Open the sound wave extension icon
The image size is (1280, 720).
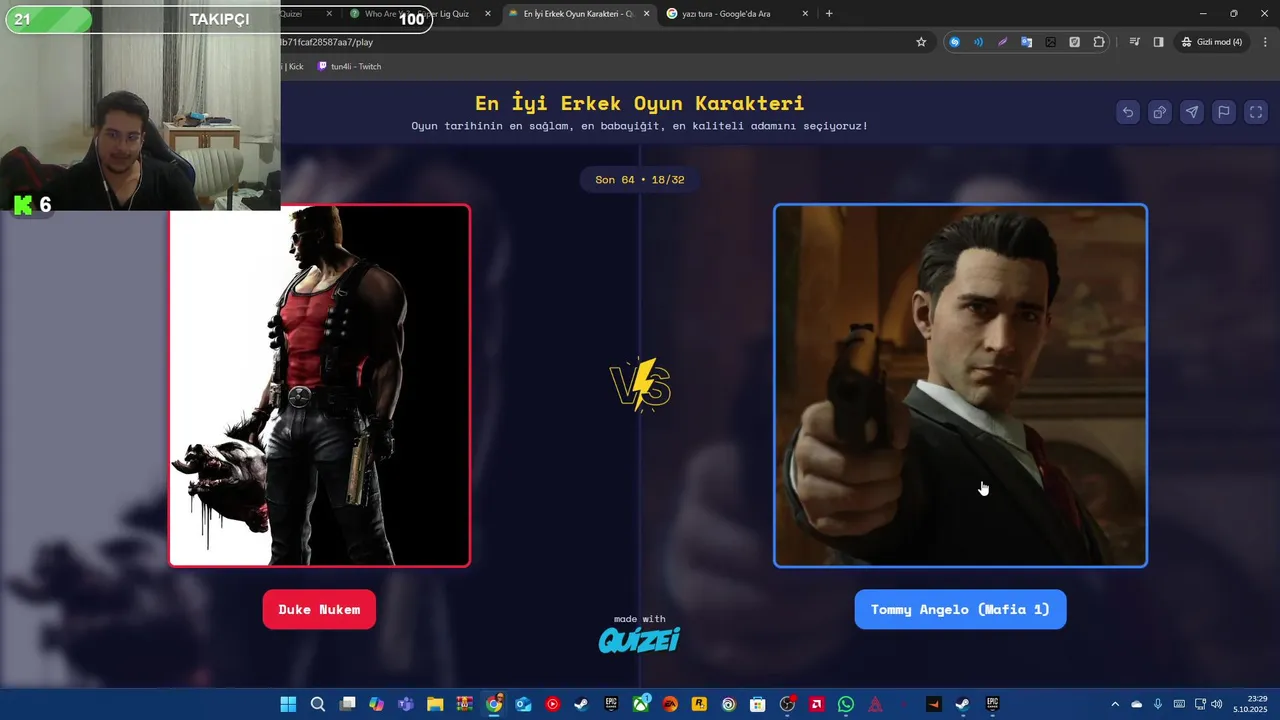pyautogui.click(x=978, y=42)
